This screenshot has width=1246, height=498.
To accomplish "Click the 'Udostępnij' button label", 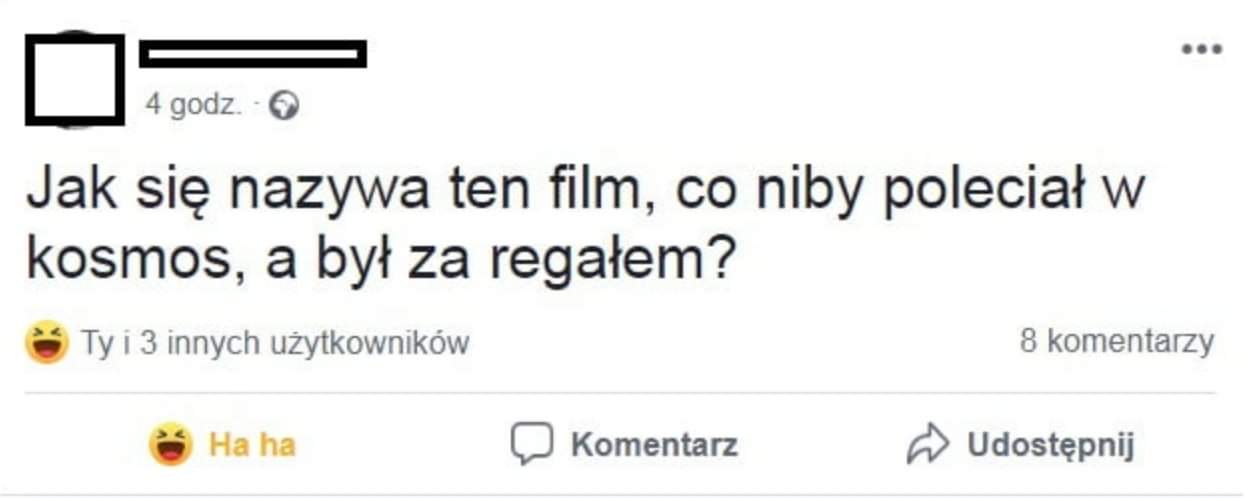I will click(1051, 445).
